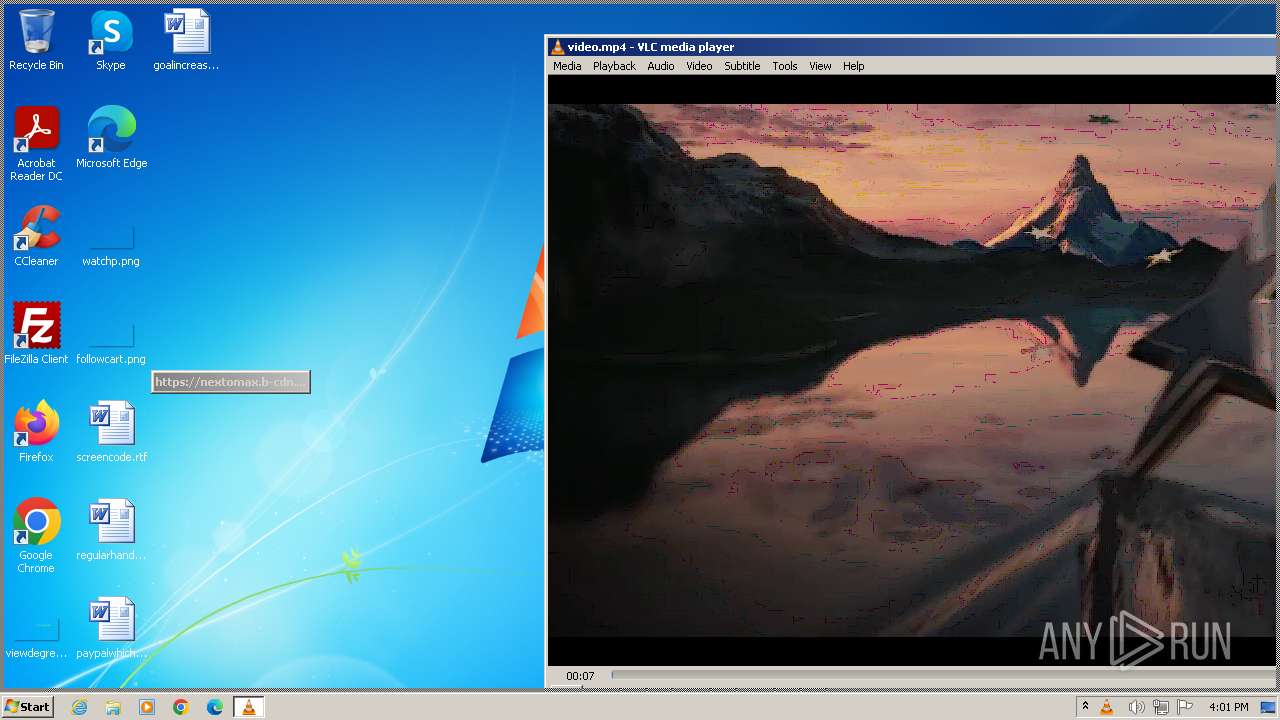Image resolution: width=1280 pixels, height=720 pixels.
Task: Click the video.mp4 VLC title bar
Action: tap(914, 47)
